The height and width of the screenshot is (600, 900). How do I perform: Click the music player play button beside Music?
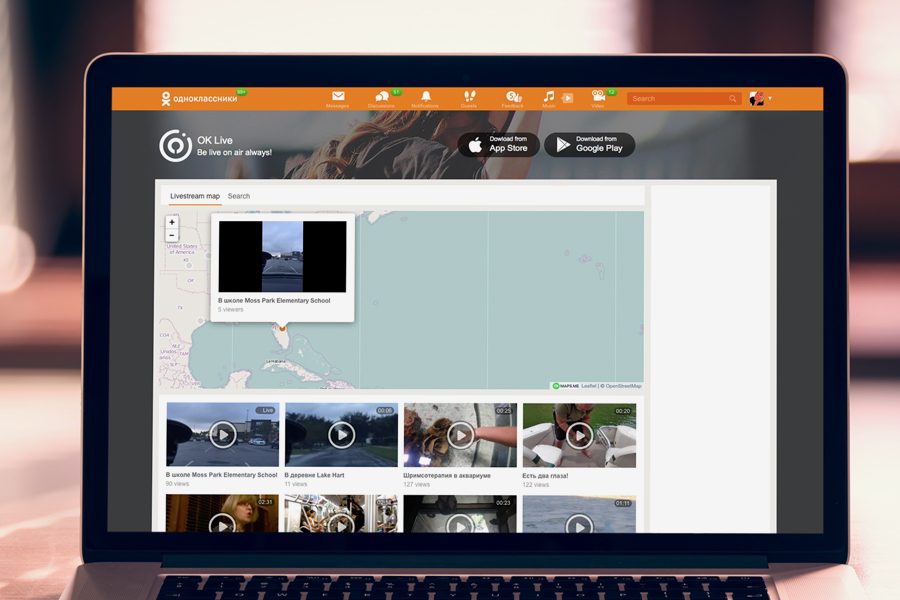click(568, 98)
